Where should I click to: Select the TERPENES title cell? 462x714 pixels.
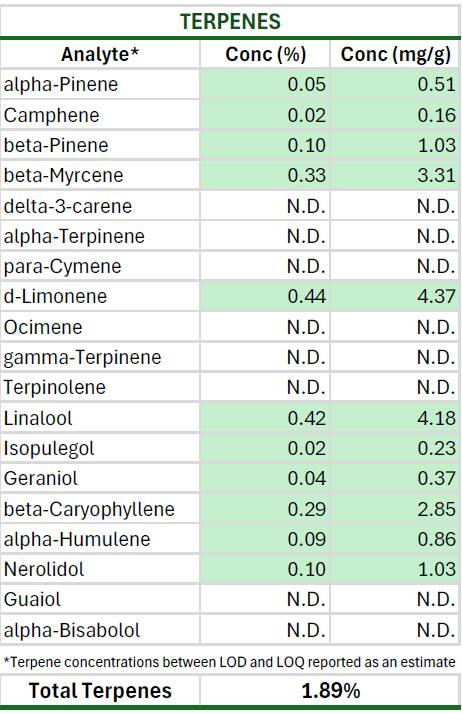pos(230,21)
